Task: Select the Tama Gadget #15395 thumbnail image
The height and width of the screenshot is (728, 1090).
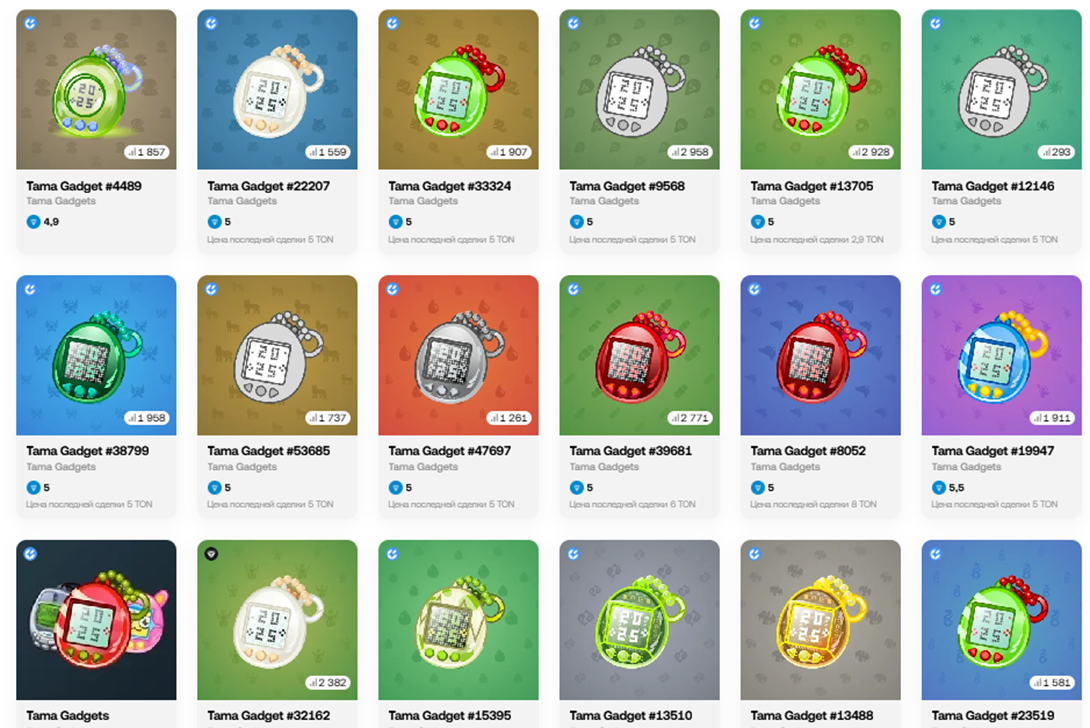Action: [458, 620]
